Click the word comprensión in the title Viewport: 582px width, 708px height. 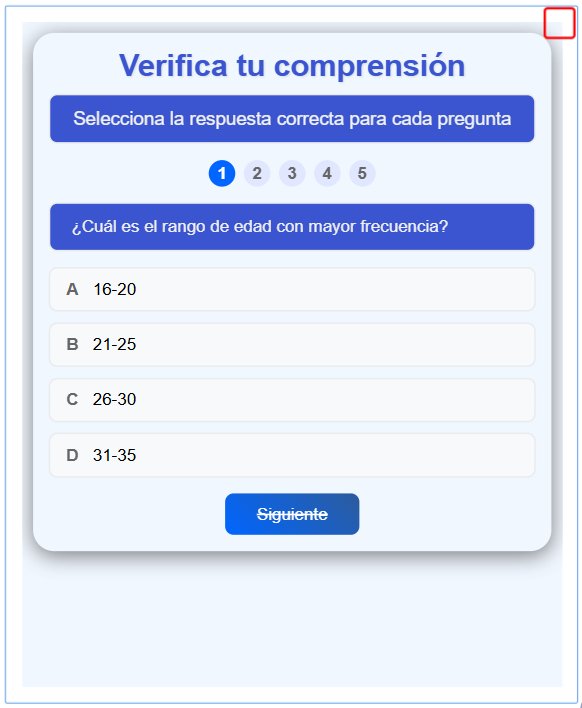[x=369, y=66]
